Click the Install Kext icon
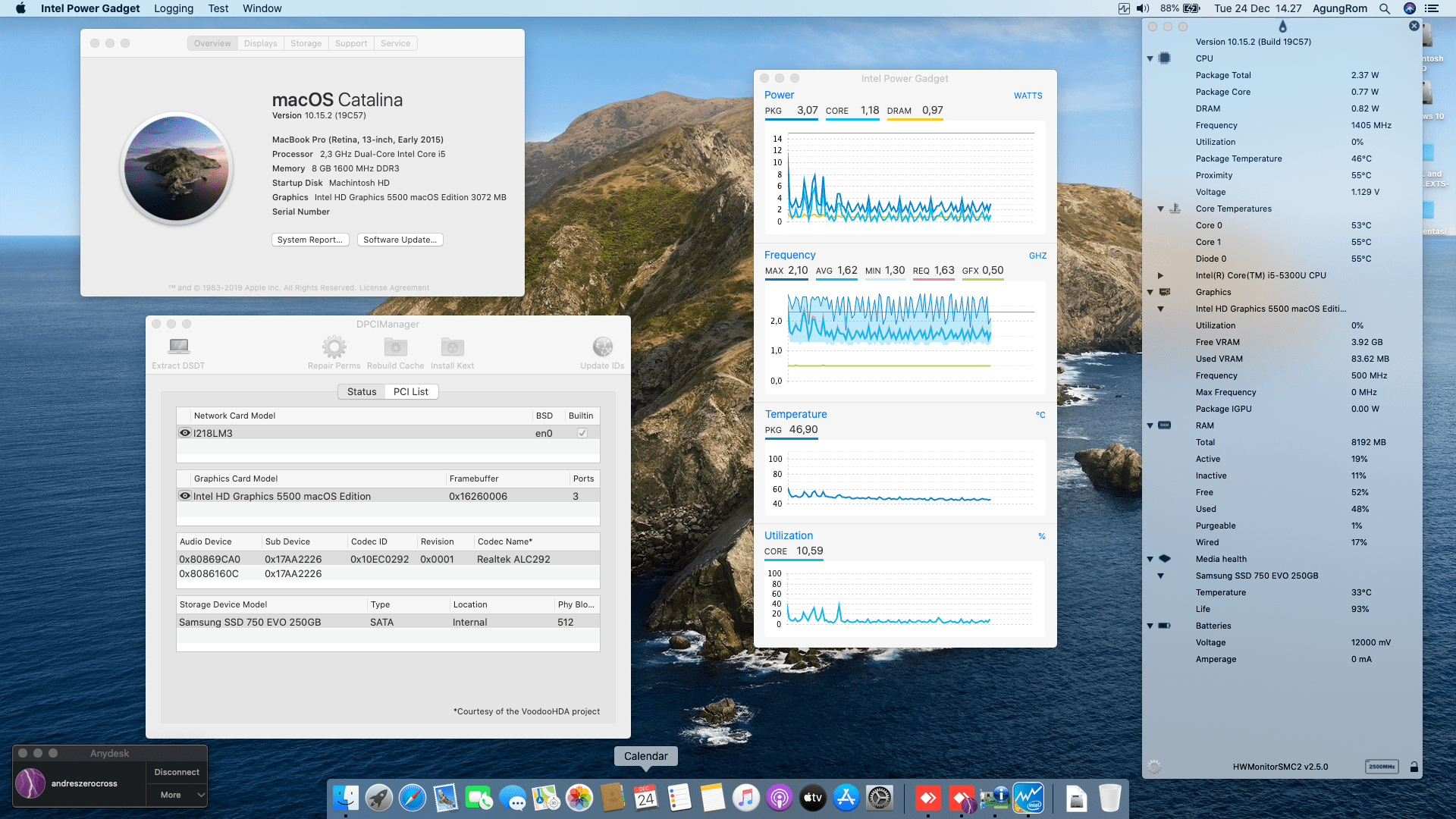This screenshot has height=819, width=1456. 452,347
